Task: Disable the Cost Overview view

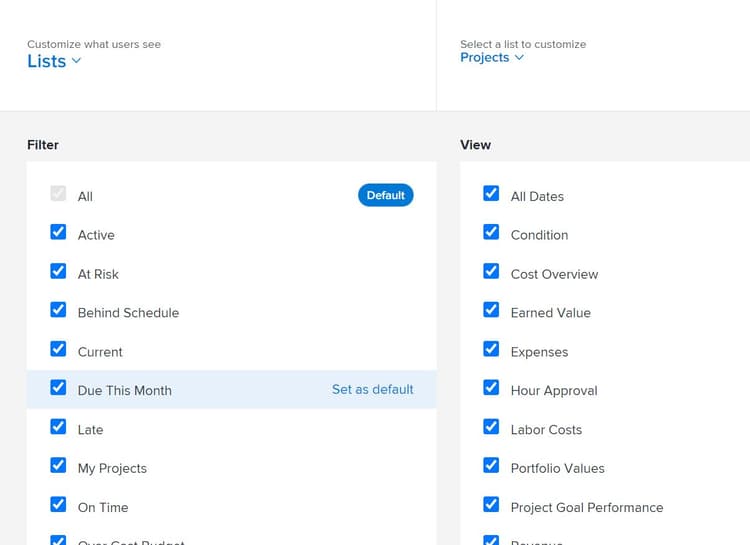Action: (x=491, y=271)
